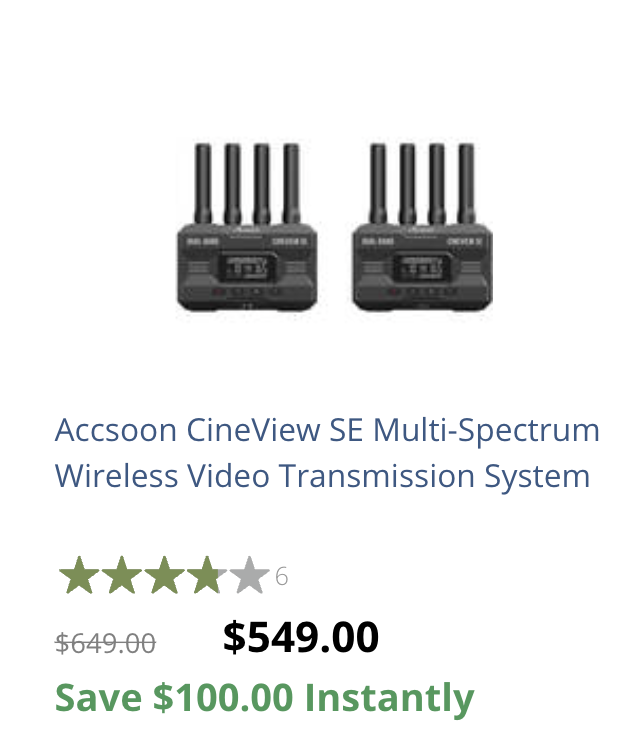Click the gray fifth rating star
Image resolution: width=632 pixels, height=738 pixels.
point(249,576)
